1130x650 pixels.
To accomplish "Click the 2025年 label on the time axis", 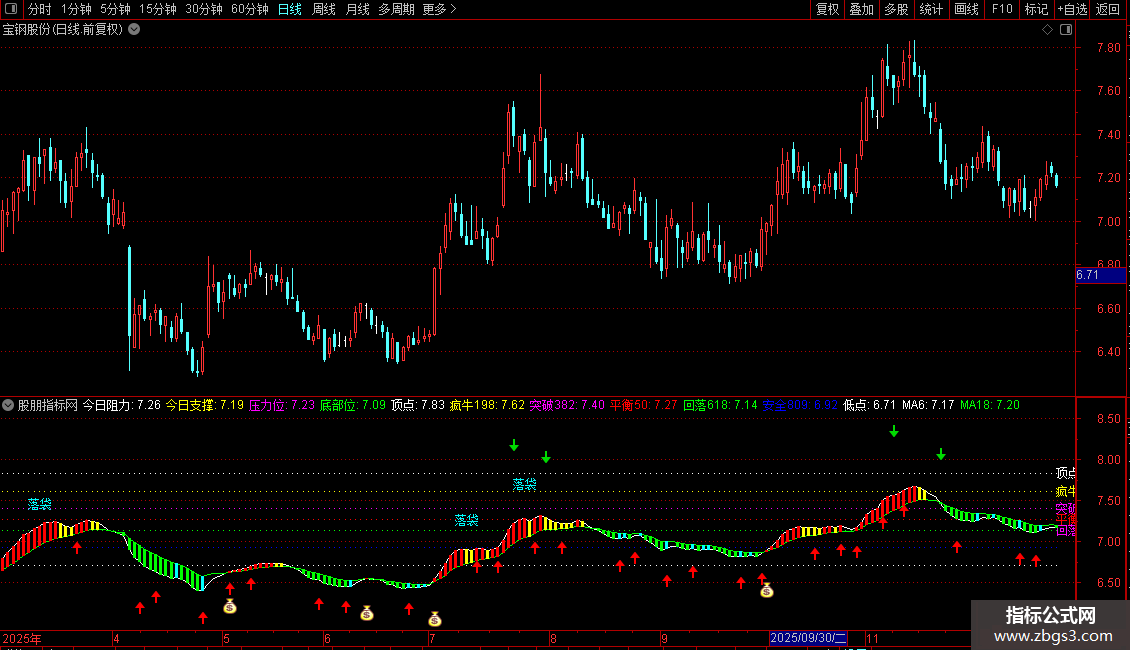I will [22, 638].
